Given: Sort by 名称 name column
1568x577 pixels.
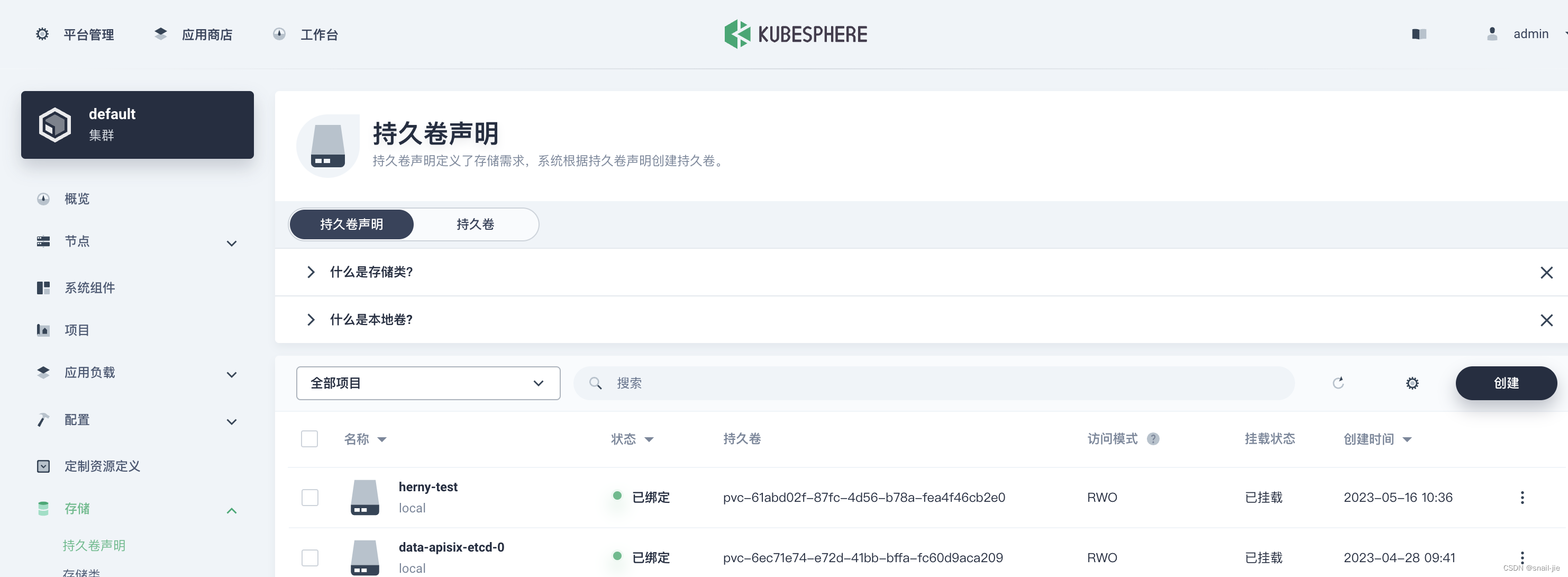Looking at the screenshot, I should point(365,439).
